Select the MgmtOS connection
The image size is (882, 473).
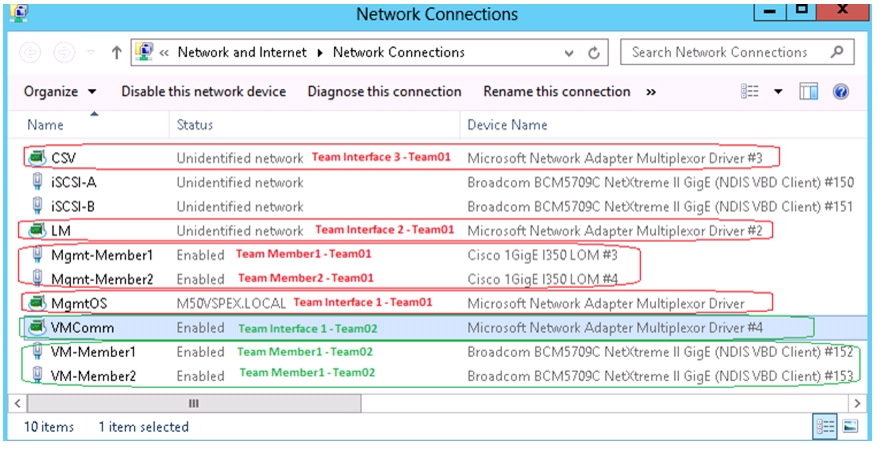79,303
